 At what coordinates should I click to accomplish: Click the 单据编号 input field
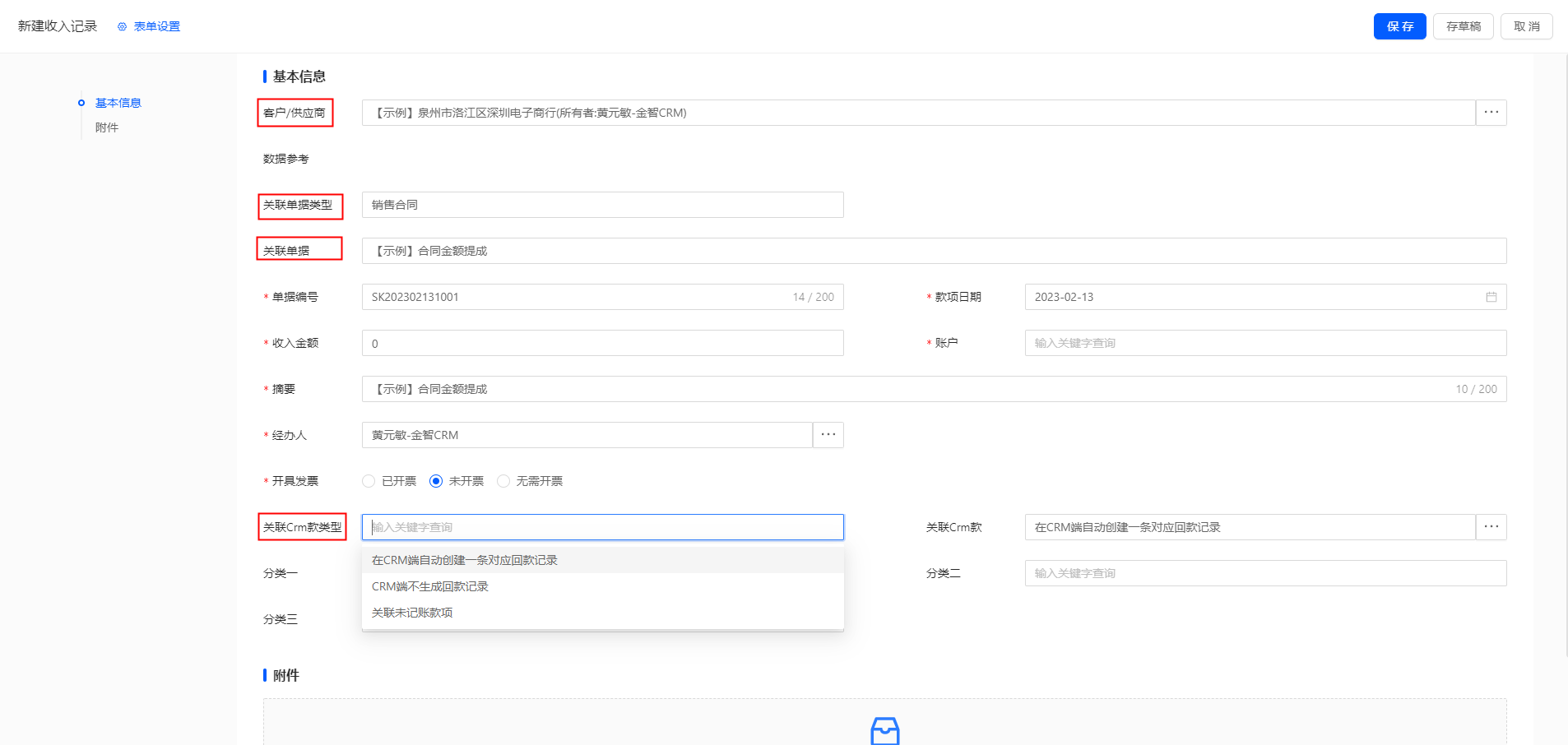coord(602,297)
